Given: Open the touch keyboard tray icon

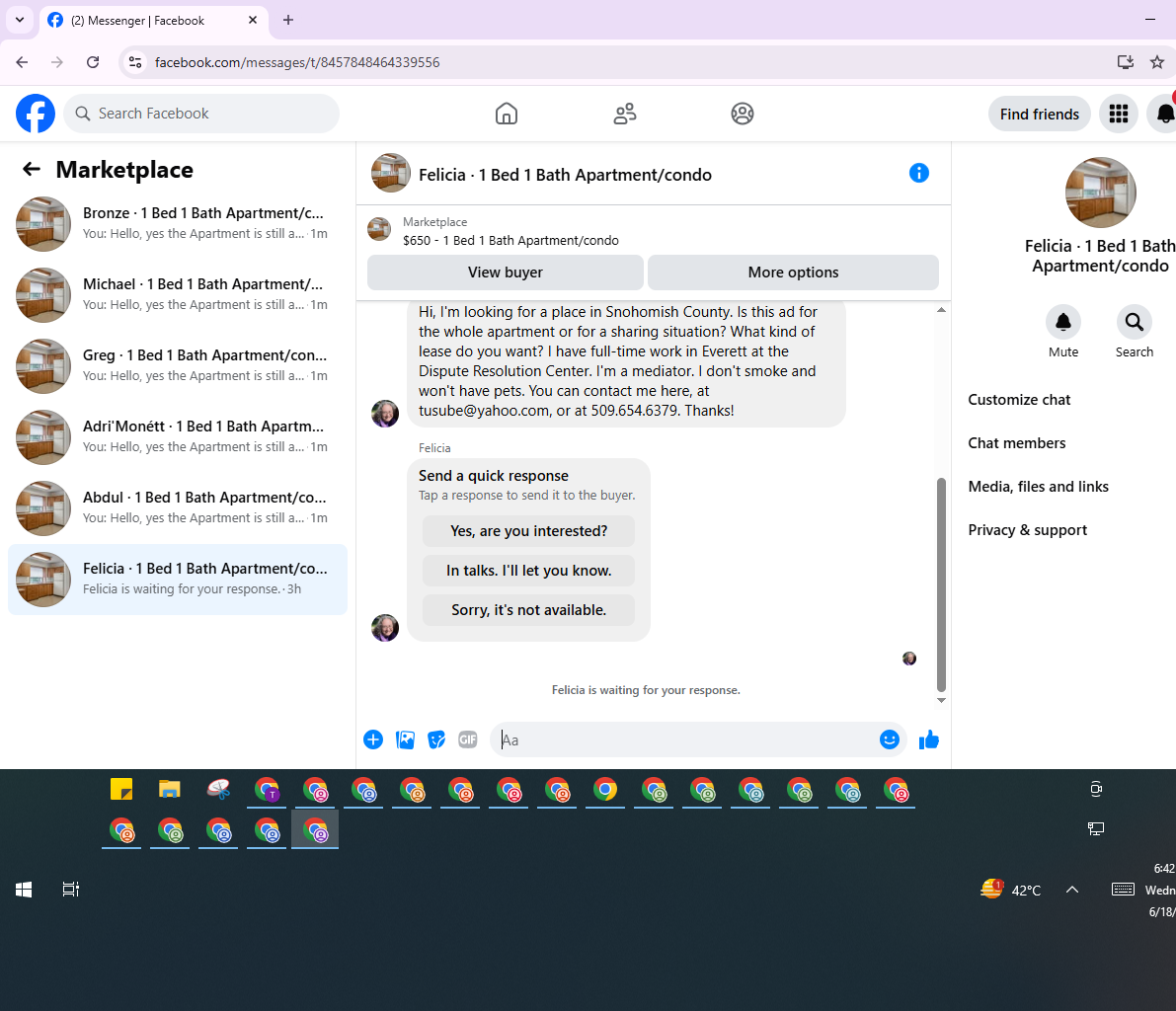Looking at the screenshot, I should point(1123,890).
